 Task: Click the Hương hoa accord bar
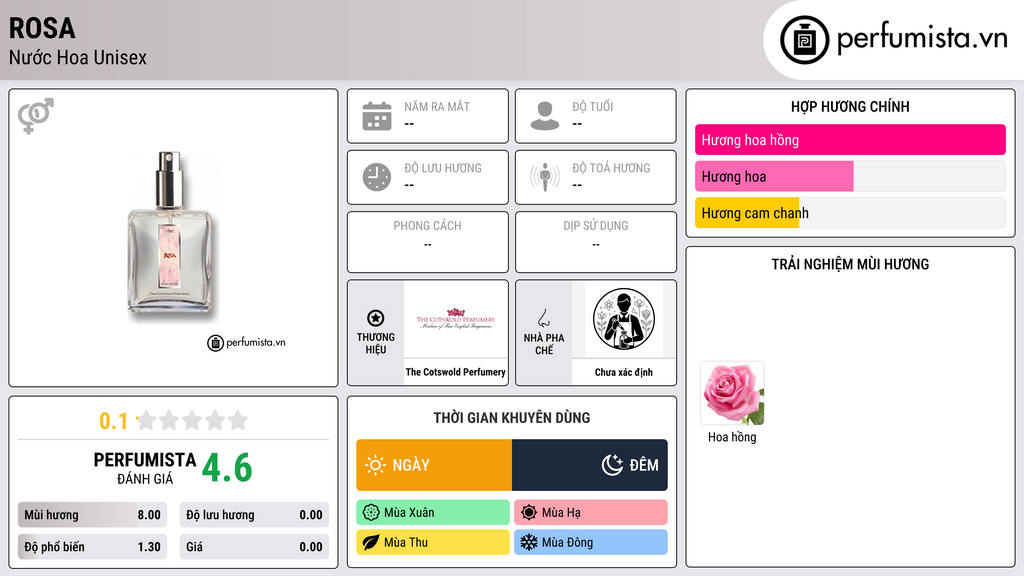[850, 176]
